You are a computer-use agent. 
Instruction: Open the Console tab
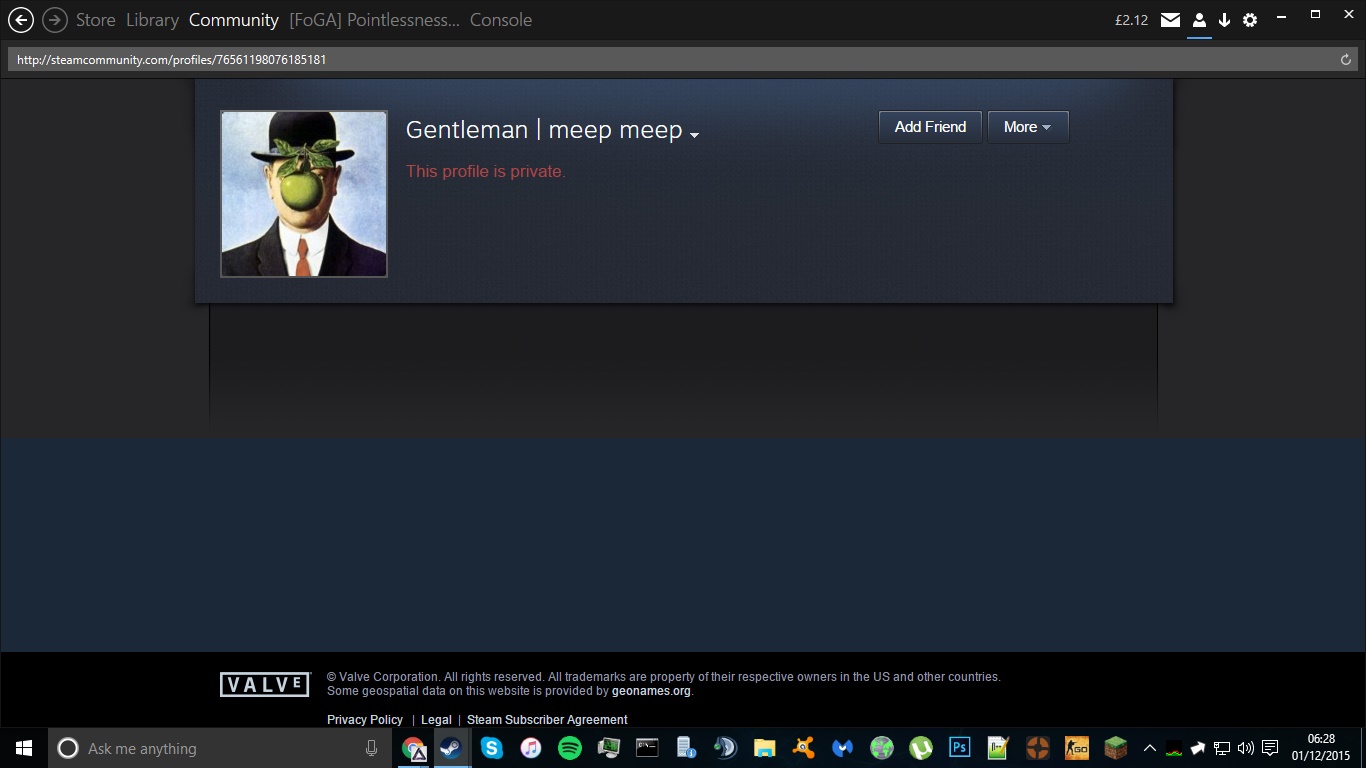pos(500,20)
